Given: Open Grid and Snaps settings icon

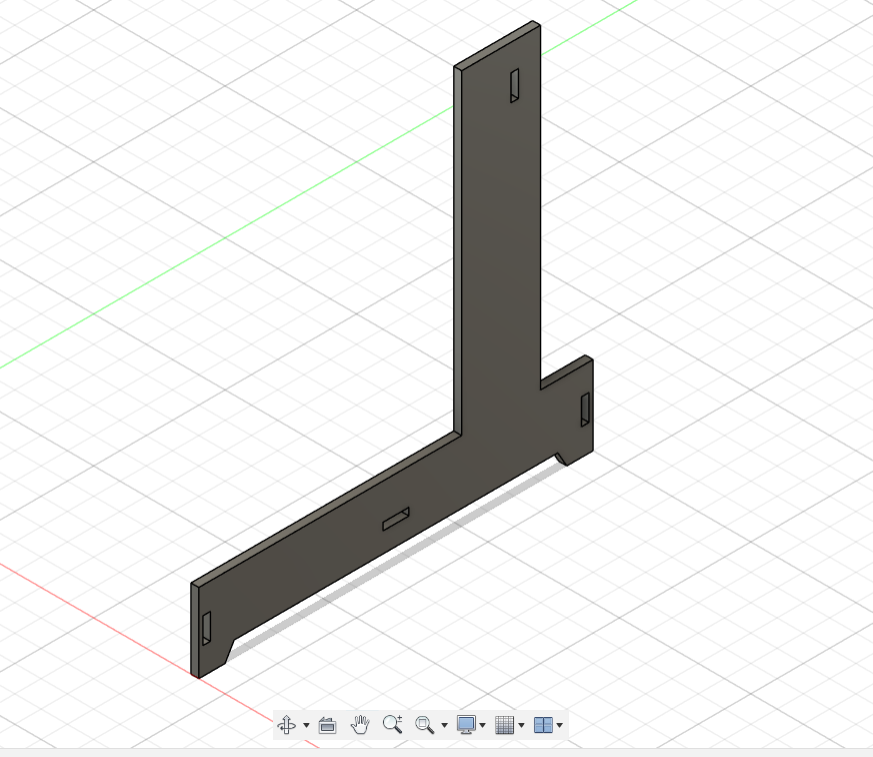Looking at the screenshot, I should coord(504,725).
